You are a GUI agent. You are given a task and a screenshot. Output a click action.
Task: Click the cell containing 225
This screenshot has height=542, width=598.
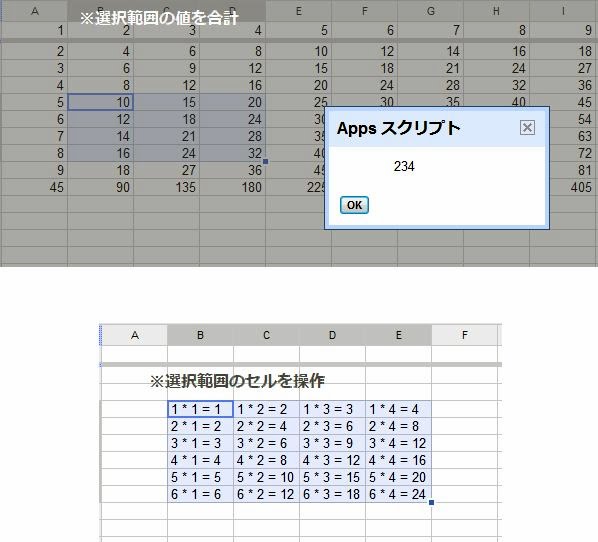[295, 187]
